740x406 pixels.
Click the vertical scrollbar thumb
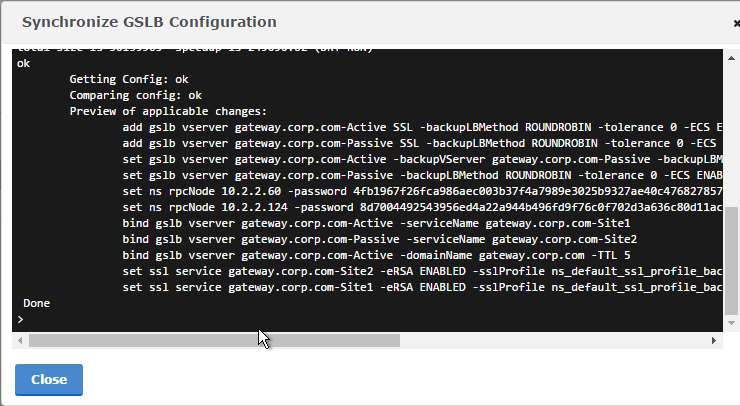click(731, 260)
